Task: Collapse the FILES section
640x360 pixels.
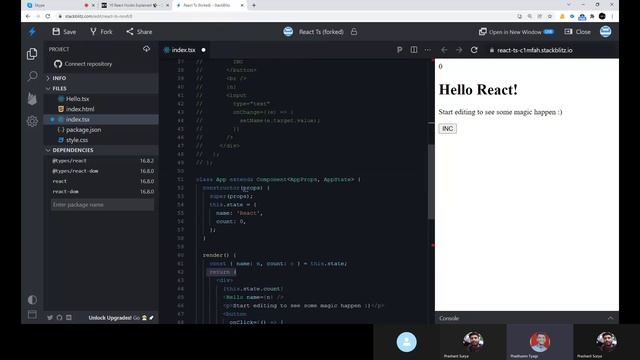Action: [102, 88]
